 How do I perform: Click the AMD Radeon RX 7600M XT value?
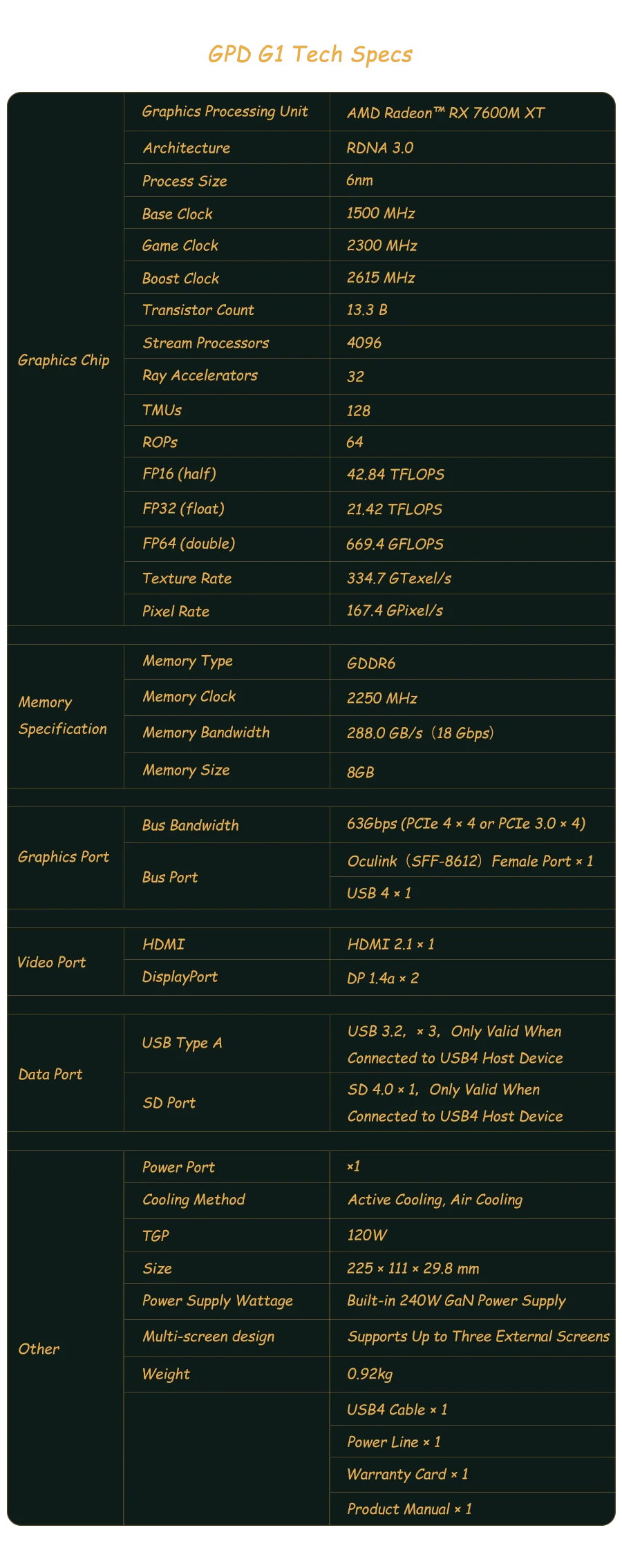[446, 113]
